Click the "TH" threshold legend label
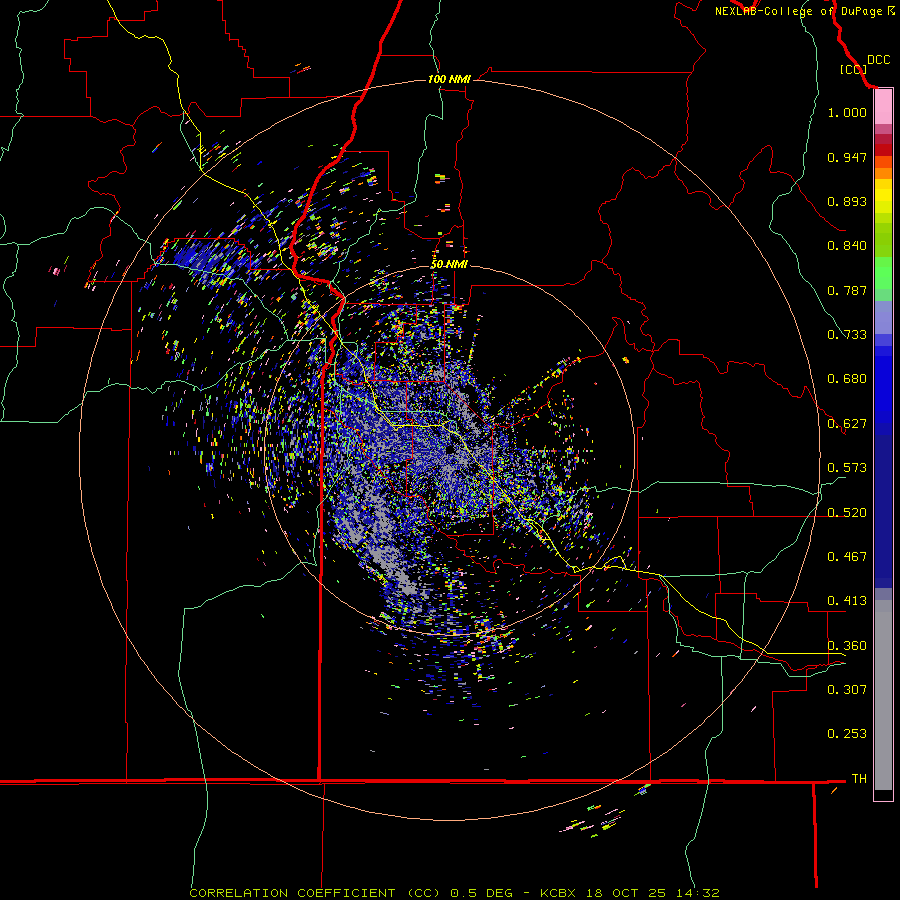Image resolution: width=900 pixels, height=900 pixels. point(859,778)
